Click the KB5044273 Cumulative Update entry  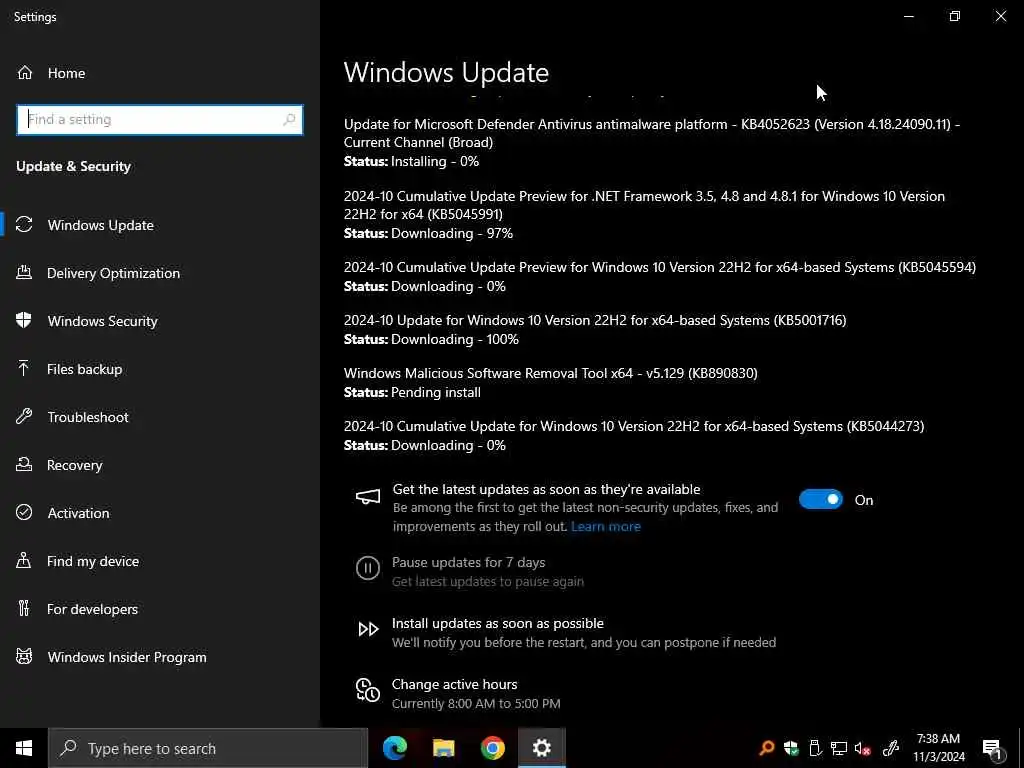633,426
